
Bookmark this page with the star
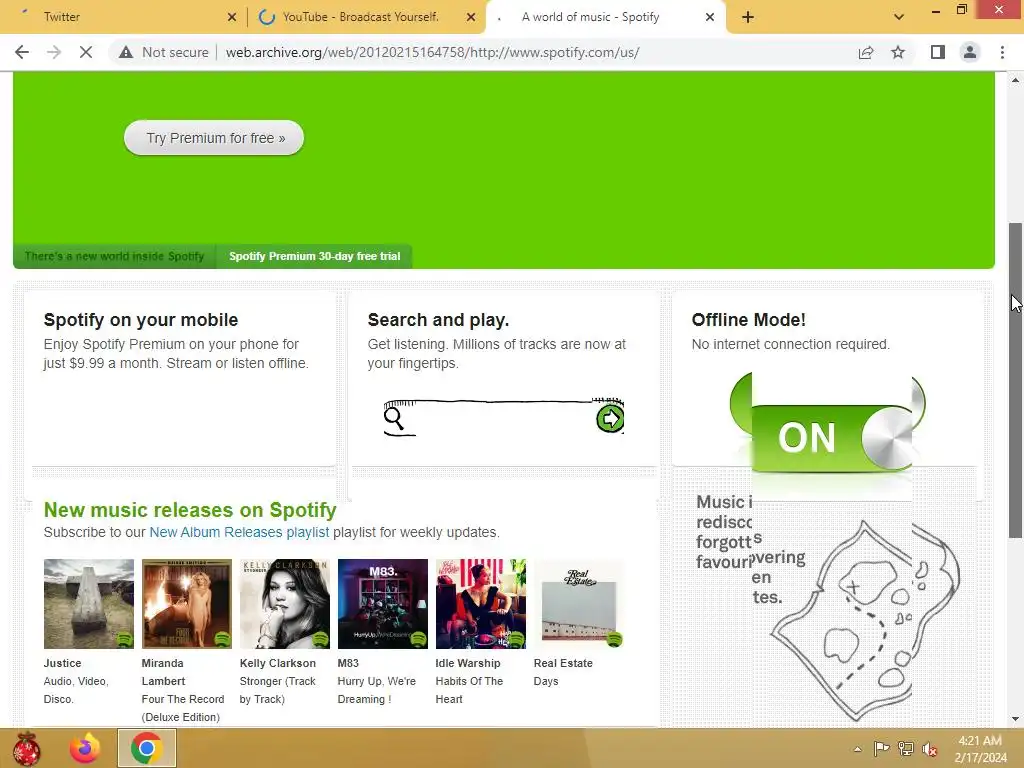898,52
